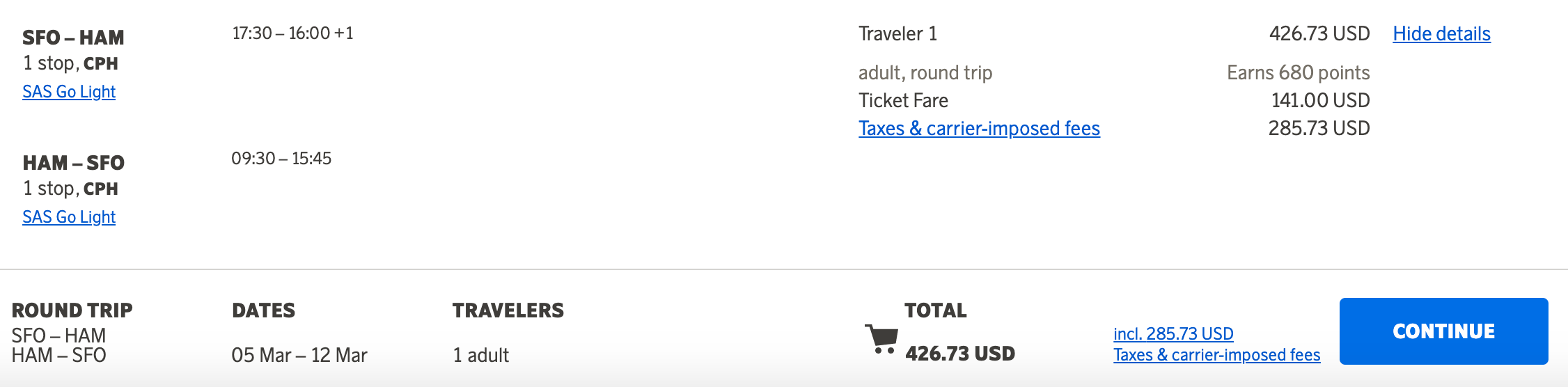The image size is (1568, 387).
Task: Click the 09:30 – 15:45 flight time
Action: coord(281,159)
